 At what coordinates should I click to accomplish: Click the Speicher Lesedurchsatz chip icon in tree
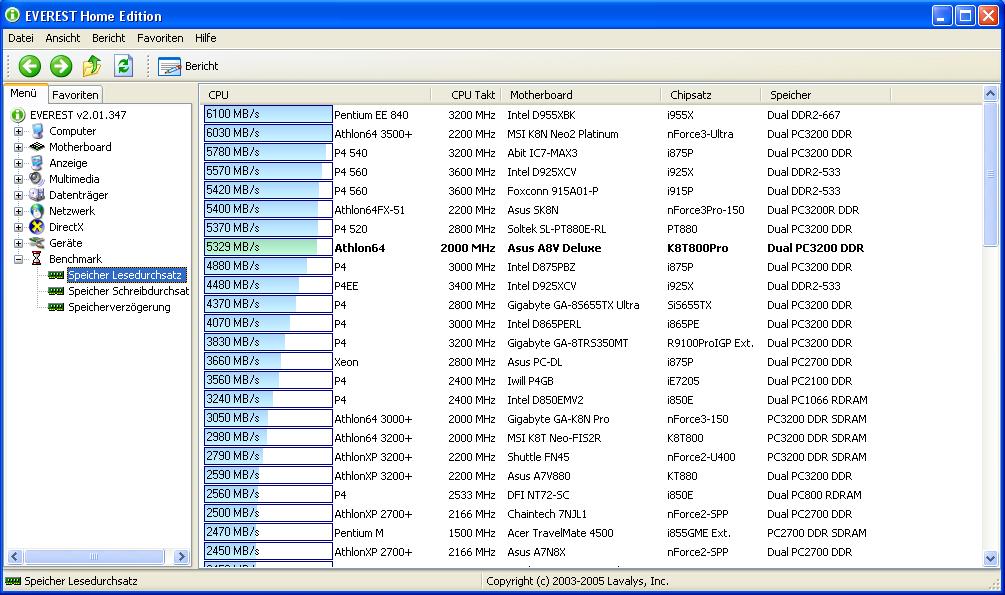(56, 275)
